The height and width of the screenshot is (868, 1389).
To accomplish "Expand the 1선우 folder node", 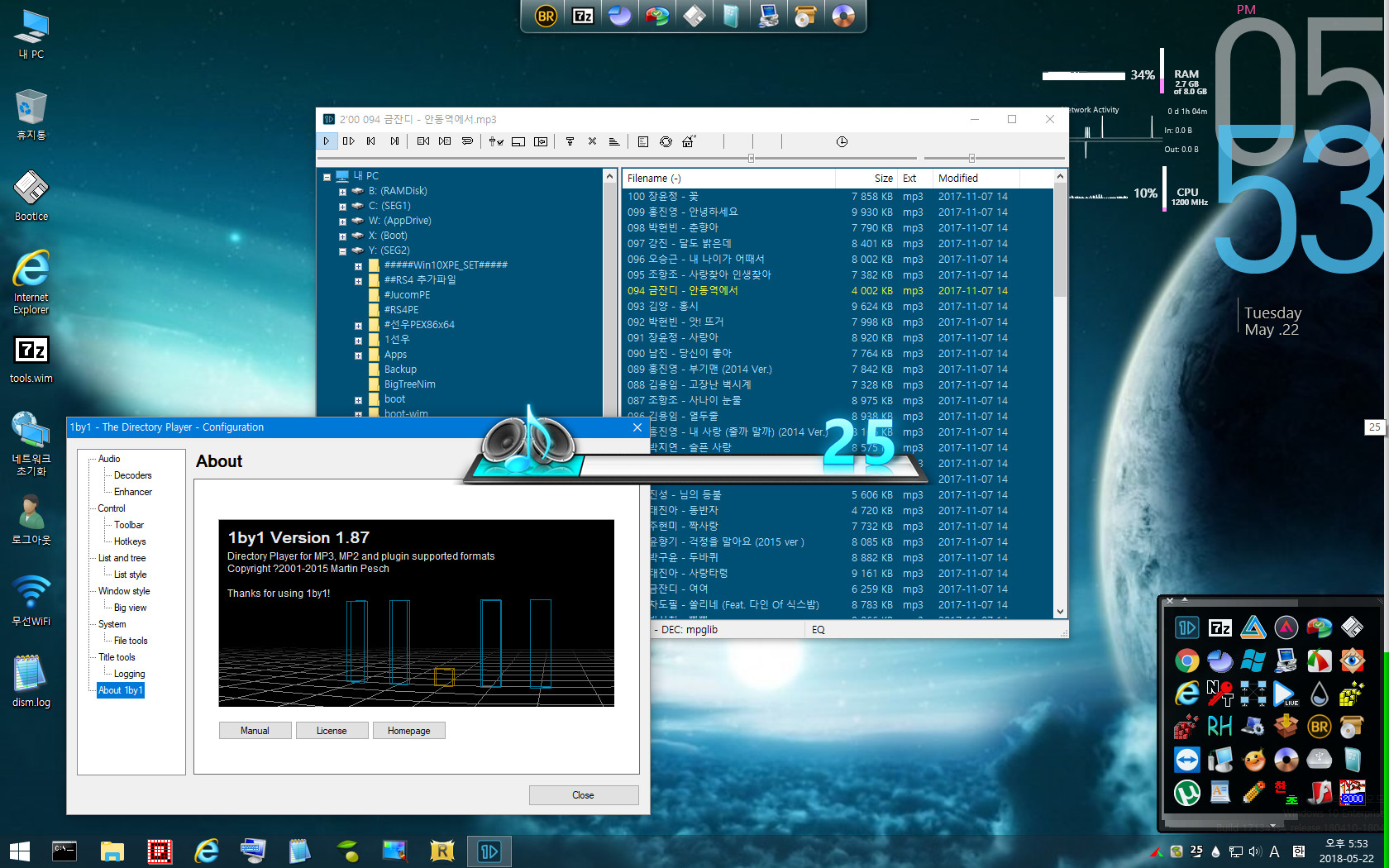I will [x=358, y=341].
